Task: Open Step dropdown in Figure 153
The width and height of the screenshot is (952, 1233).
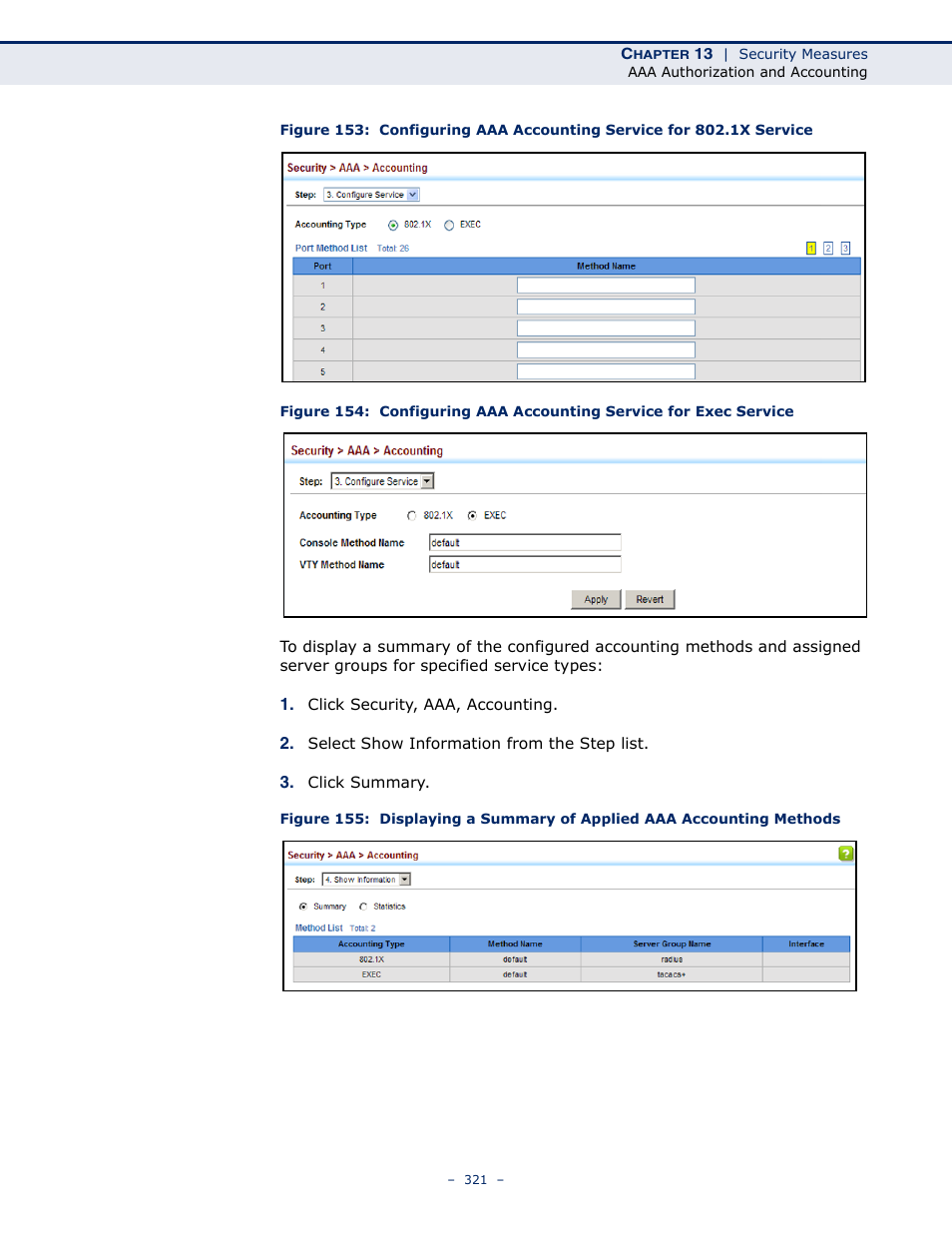Action: click(371, 195)
